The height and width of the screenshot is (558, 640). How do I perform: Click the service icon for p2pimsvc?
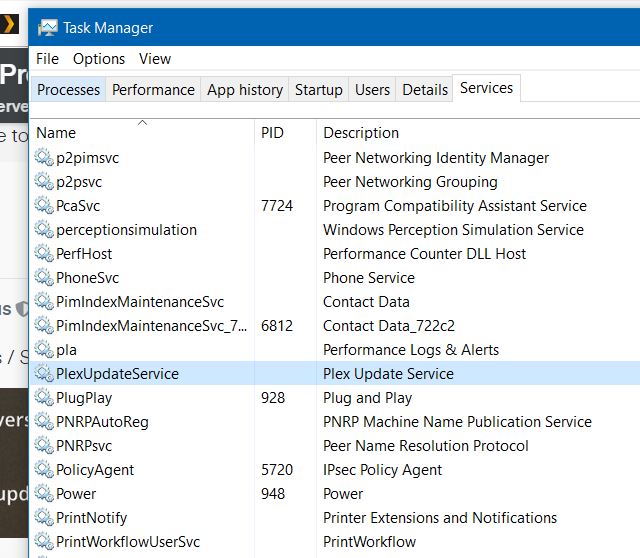point(44,158)
